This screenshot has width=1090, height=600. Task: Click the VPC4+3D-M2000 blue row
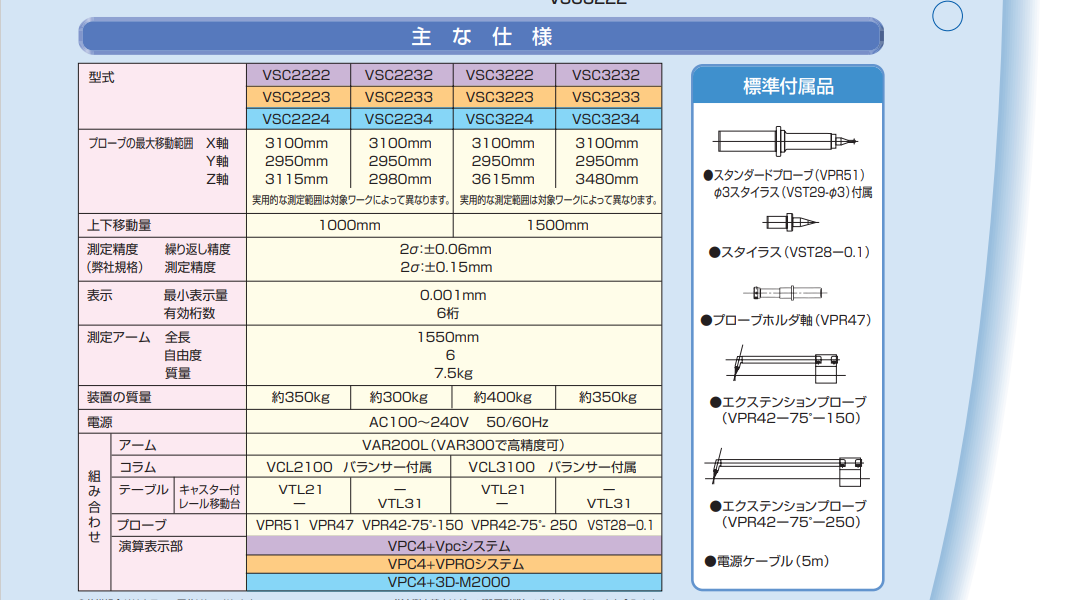tap(454, 582)
